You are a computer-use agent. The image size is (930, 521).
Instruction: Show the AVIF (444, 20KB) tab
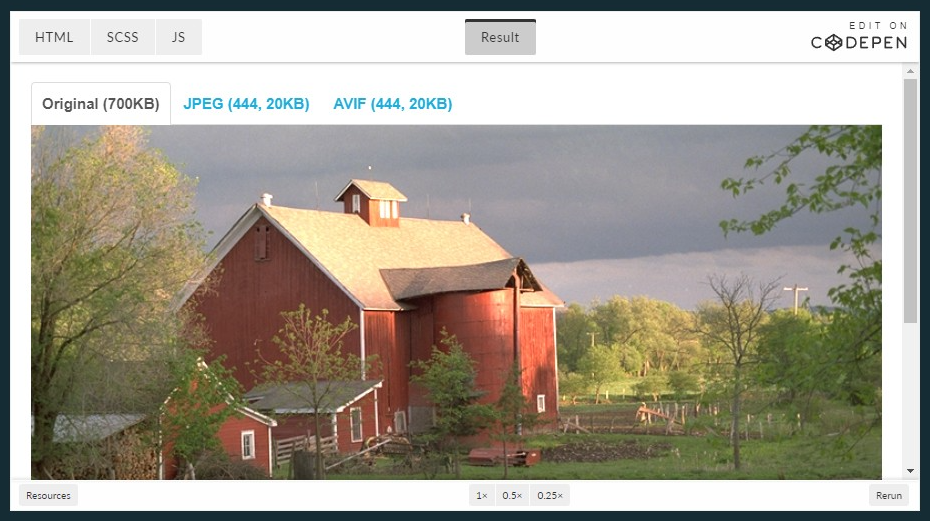tap(393, 104)
